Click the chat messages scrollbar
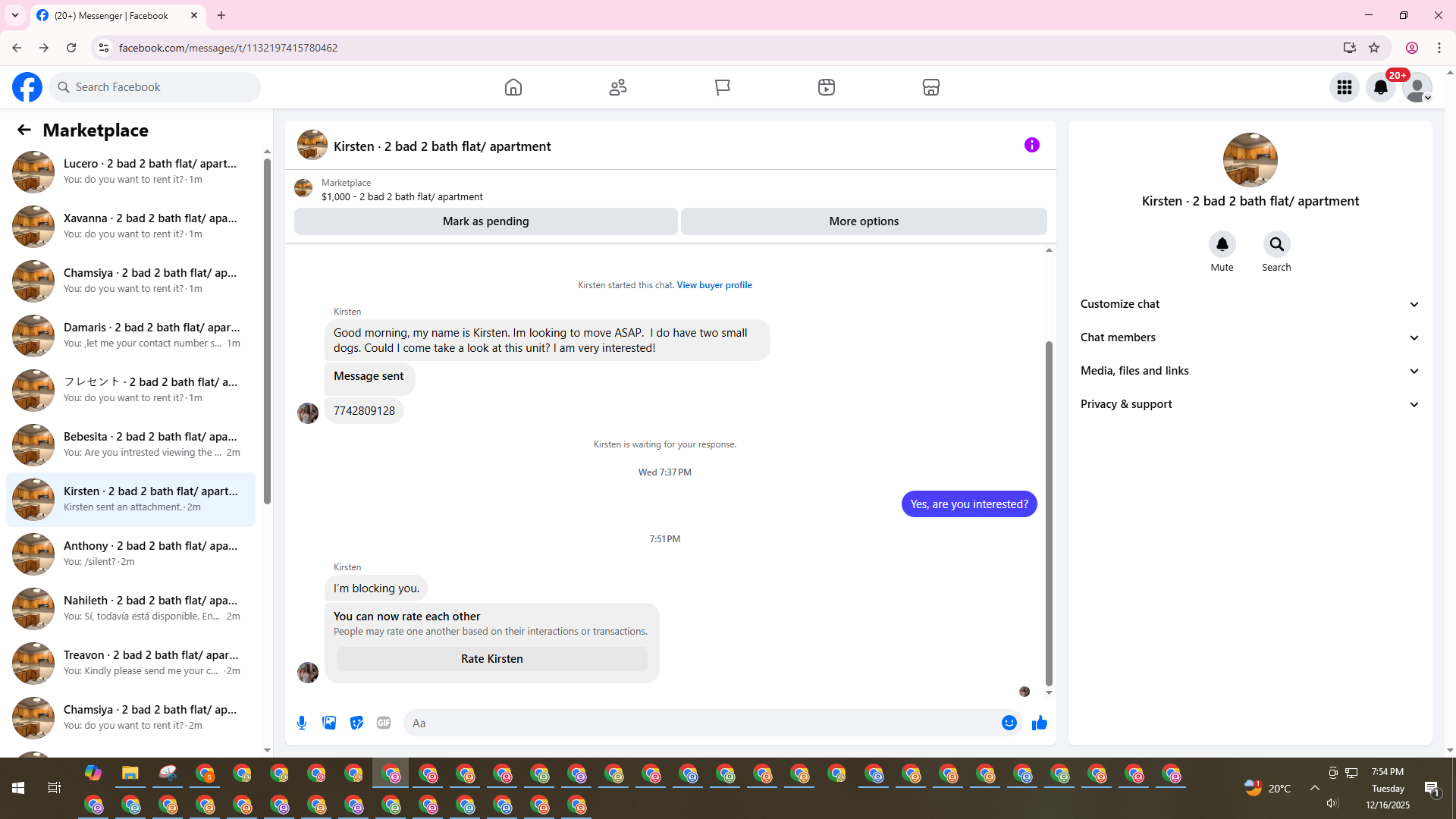Image resolution: width=1456 pixels, height=819 pixels. [x=1049, y=513]
